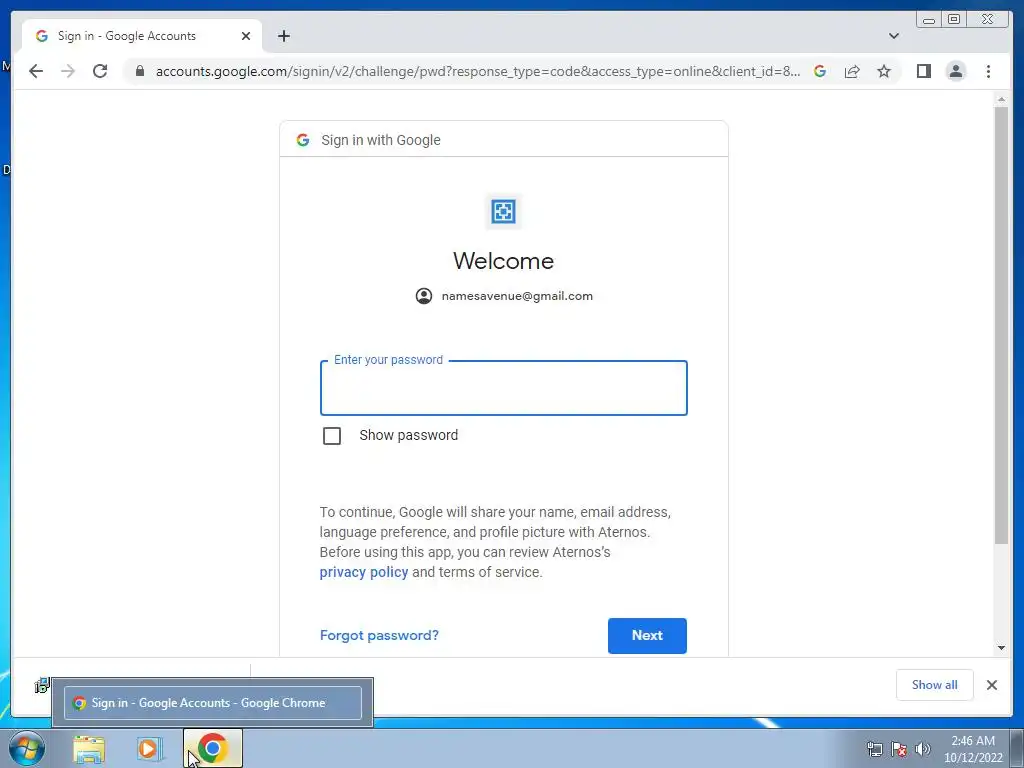Image resolution: width=1024 pixels, height=768 pixels.
Task: Click the account avatar beside namesavenue@gmail.com
Action: pos(424,296)
